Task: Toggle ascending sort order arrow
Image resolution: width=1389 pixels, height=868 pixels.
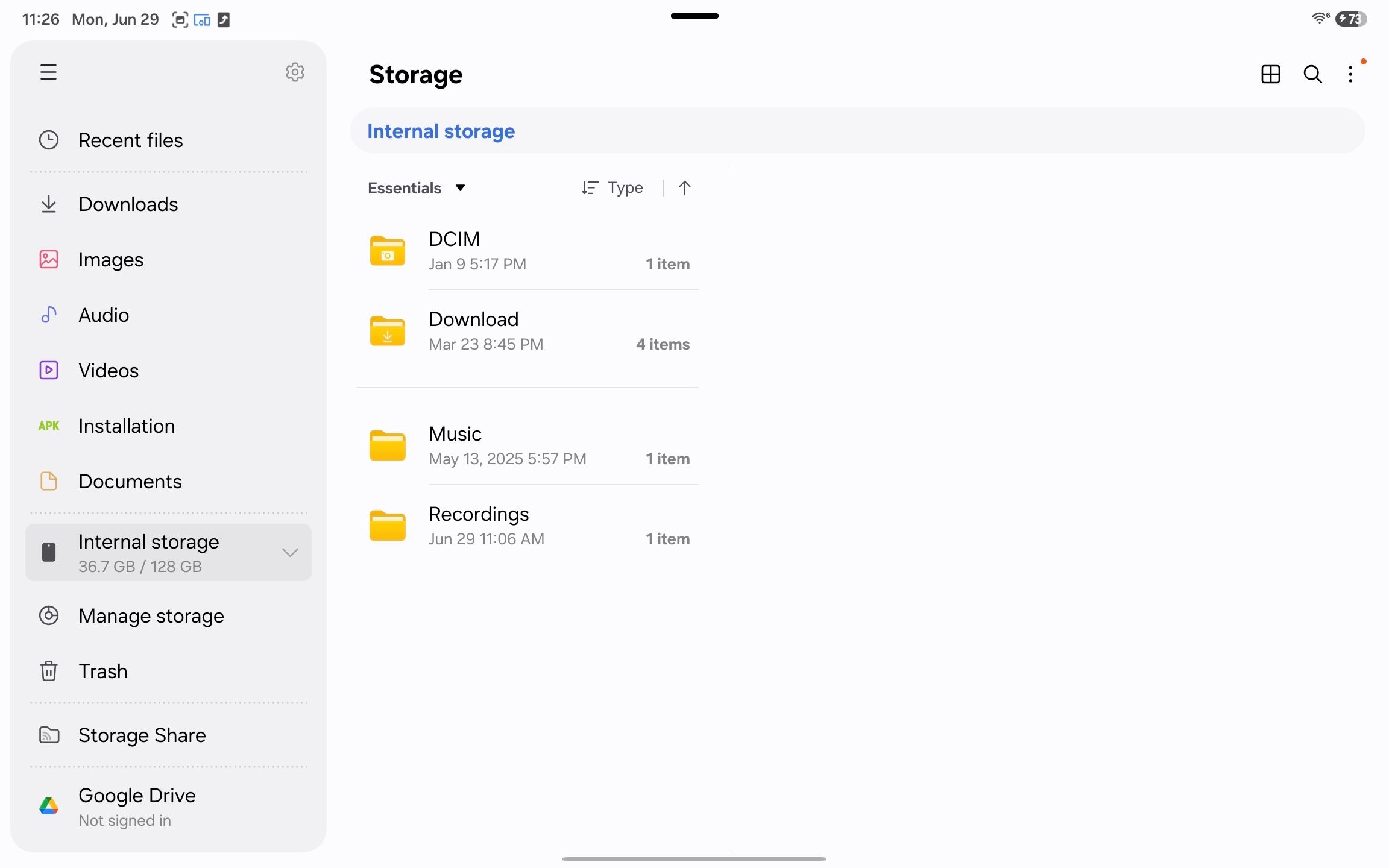Action: 684,188
